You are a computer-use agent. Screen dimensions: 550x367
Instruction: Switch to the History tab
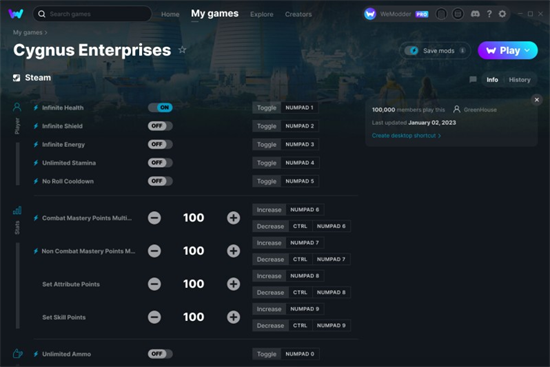pos(519,80)
